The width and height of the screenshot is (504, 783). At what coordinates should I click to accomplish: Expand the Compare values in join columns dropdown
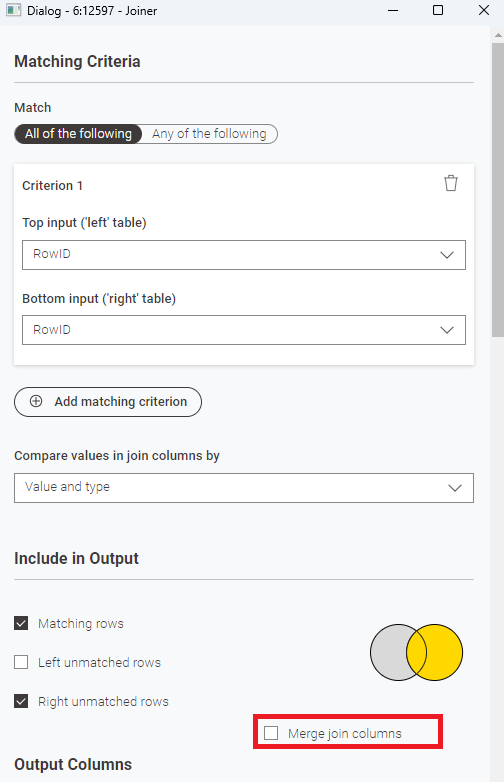pyautogui.click(x=244, y=488)
